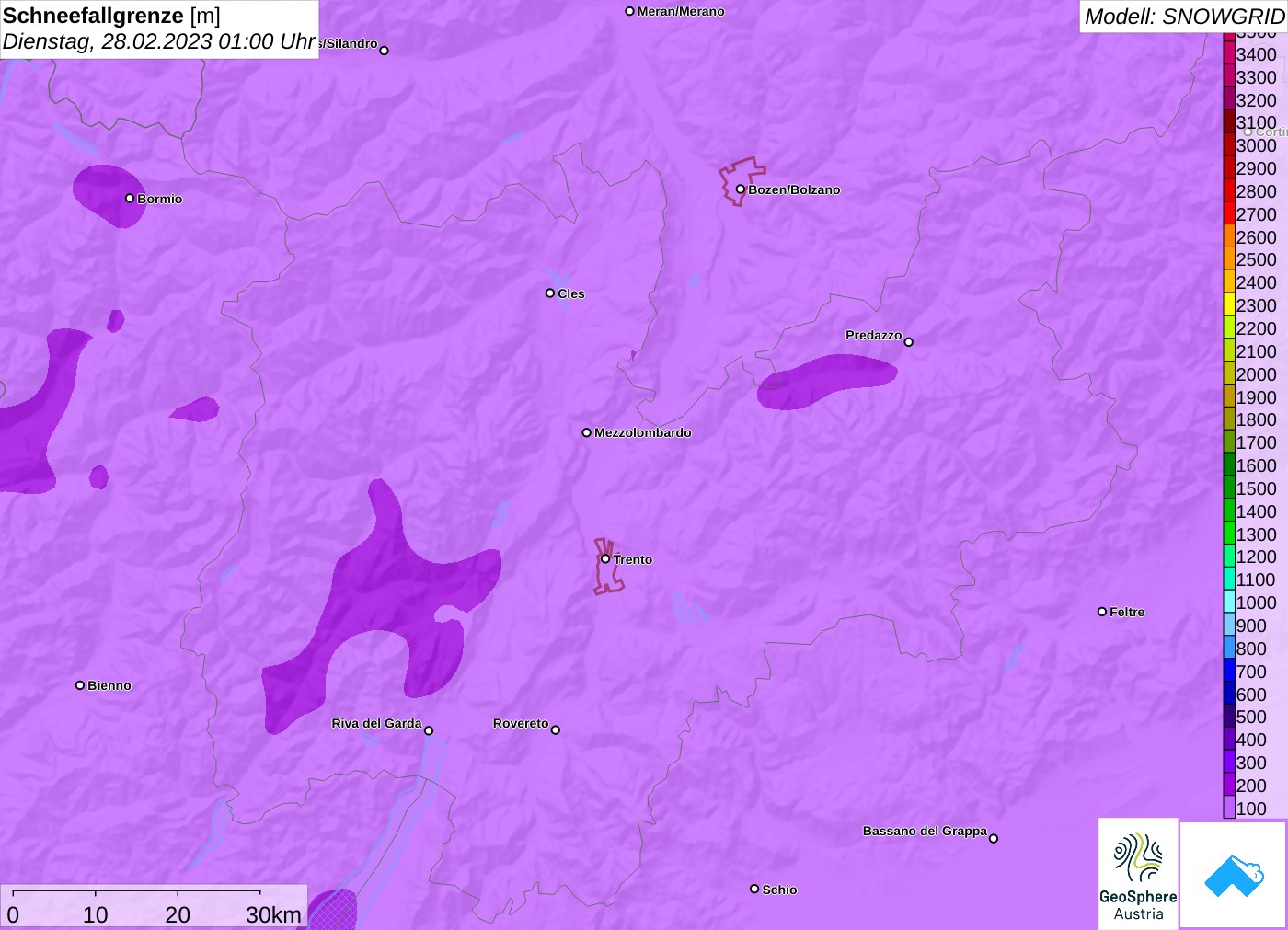Image resolution: width=1288 pixels, height=930 pixels.
Task: Click the date Dienstag, 28.02.2023 01:00 Uhr
Action: (159, 41)
